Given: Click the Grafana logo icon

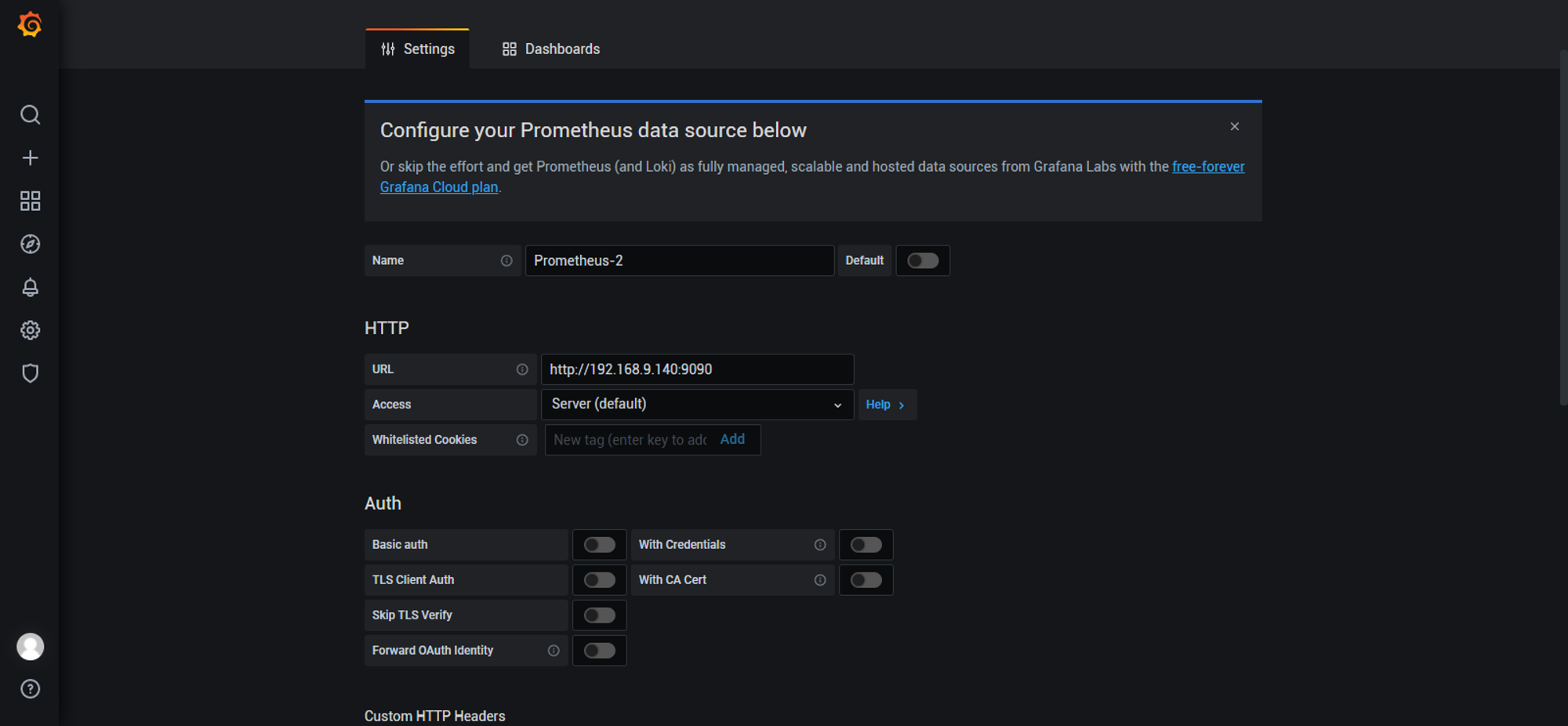Looking at the screenshot, I should pyautogui.click(x=30, y=25).
